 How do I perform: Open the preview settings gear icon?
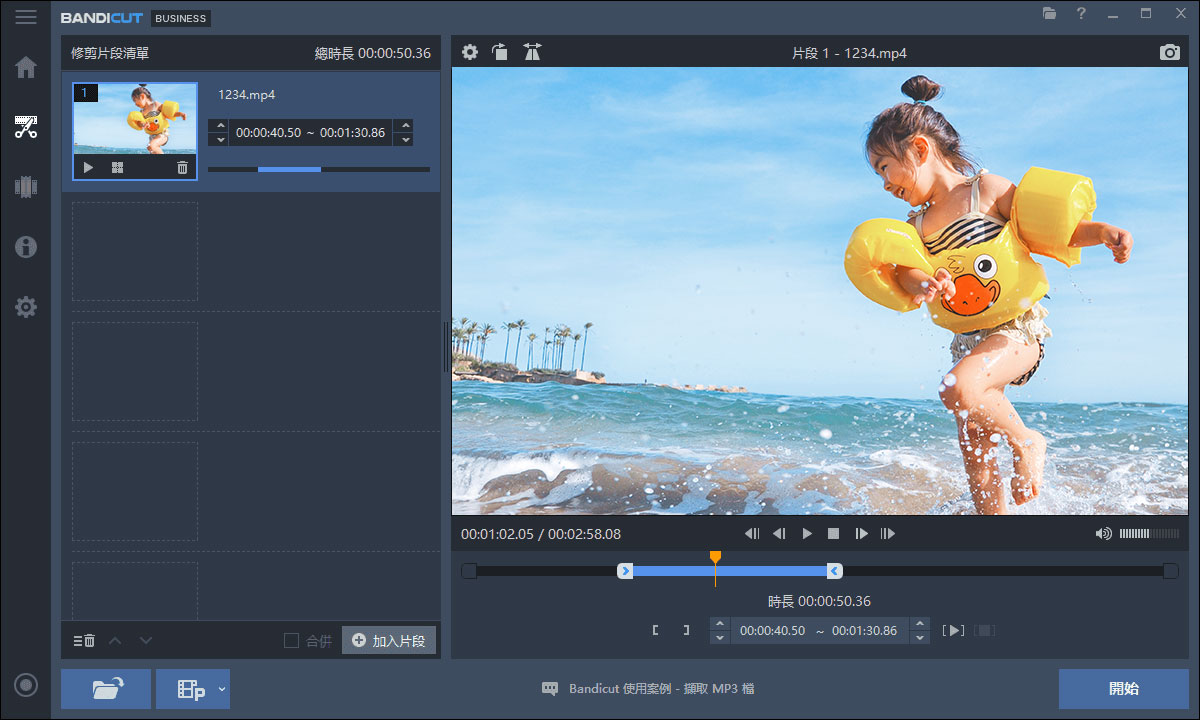tap(470, 52)
